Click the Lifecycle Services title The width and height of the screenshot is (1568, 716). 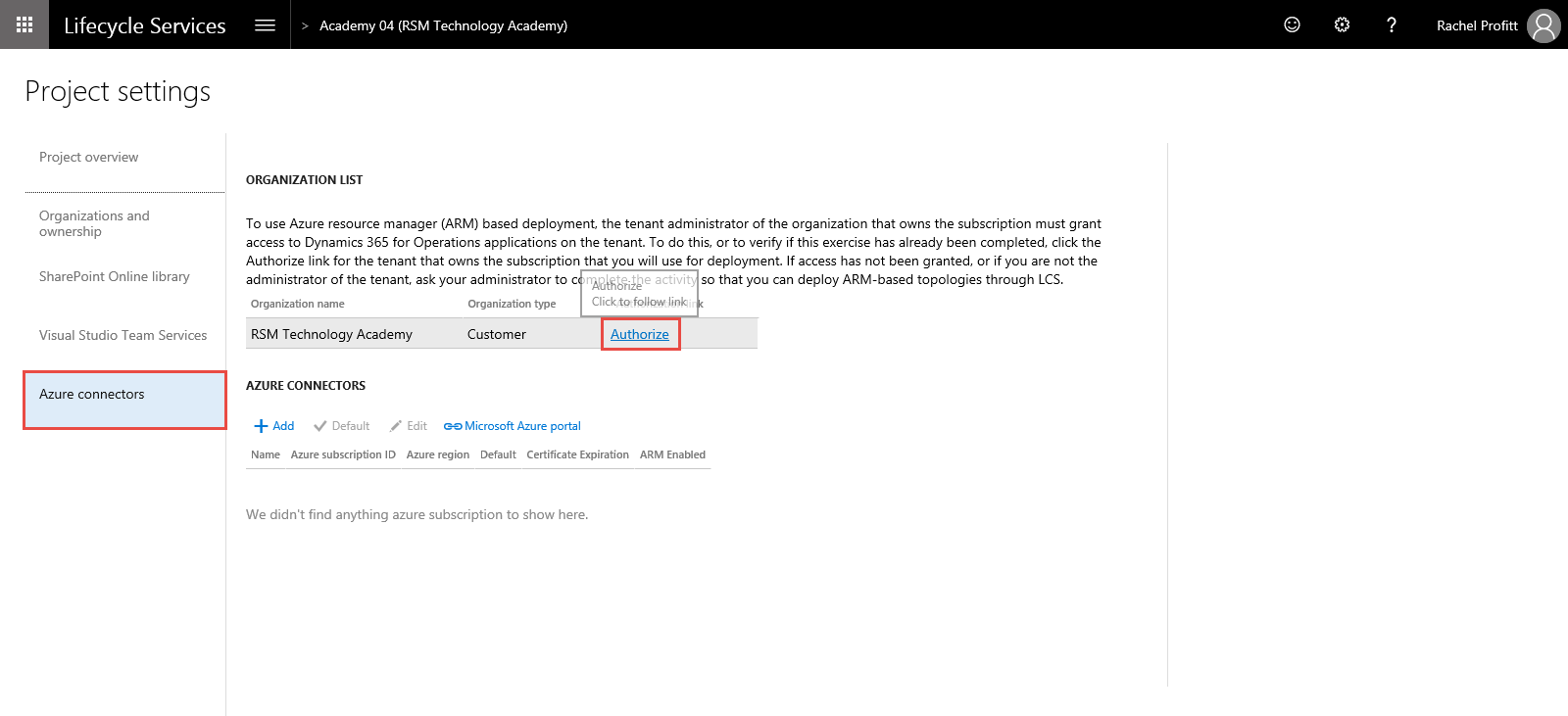pyautogui.click(x=145, y=25)
